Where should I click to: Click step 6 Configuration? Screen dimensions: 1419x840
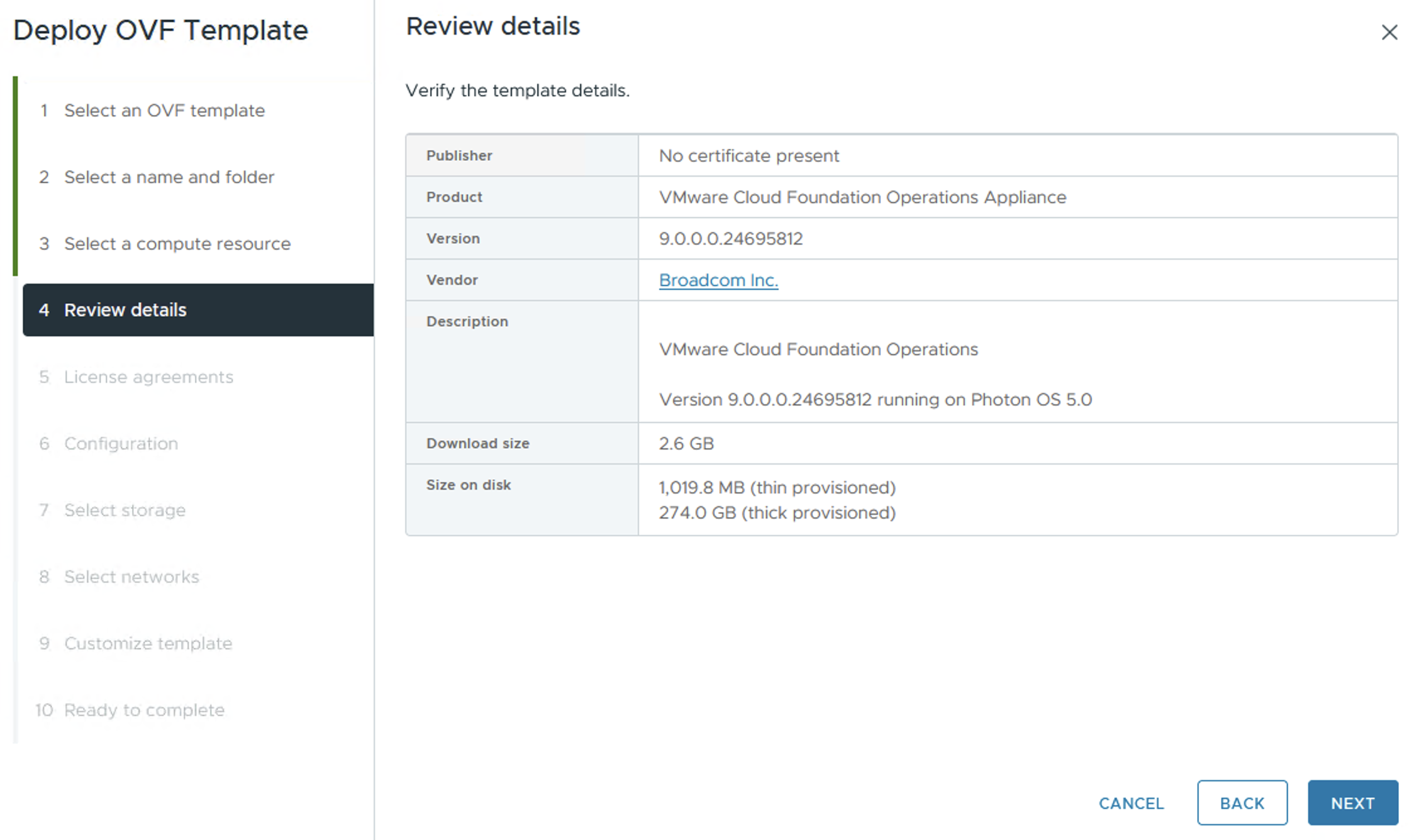coord(121,444)
